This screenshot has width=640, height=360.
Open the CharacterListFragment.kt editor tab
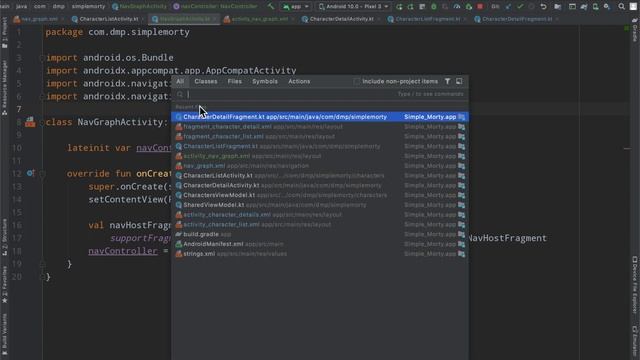pyautogui.click(x=427, y=19)
